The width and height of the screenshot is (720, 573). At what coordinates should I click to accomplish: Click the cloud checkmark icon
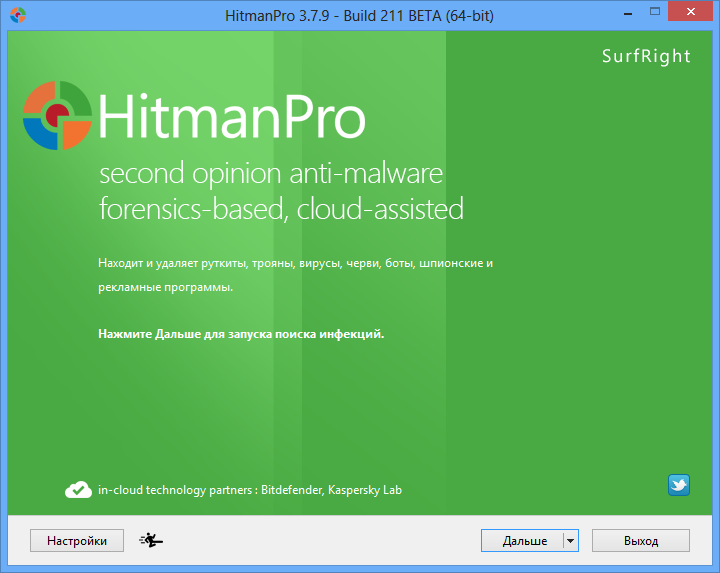point(78,490)
